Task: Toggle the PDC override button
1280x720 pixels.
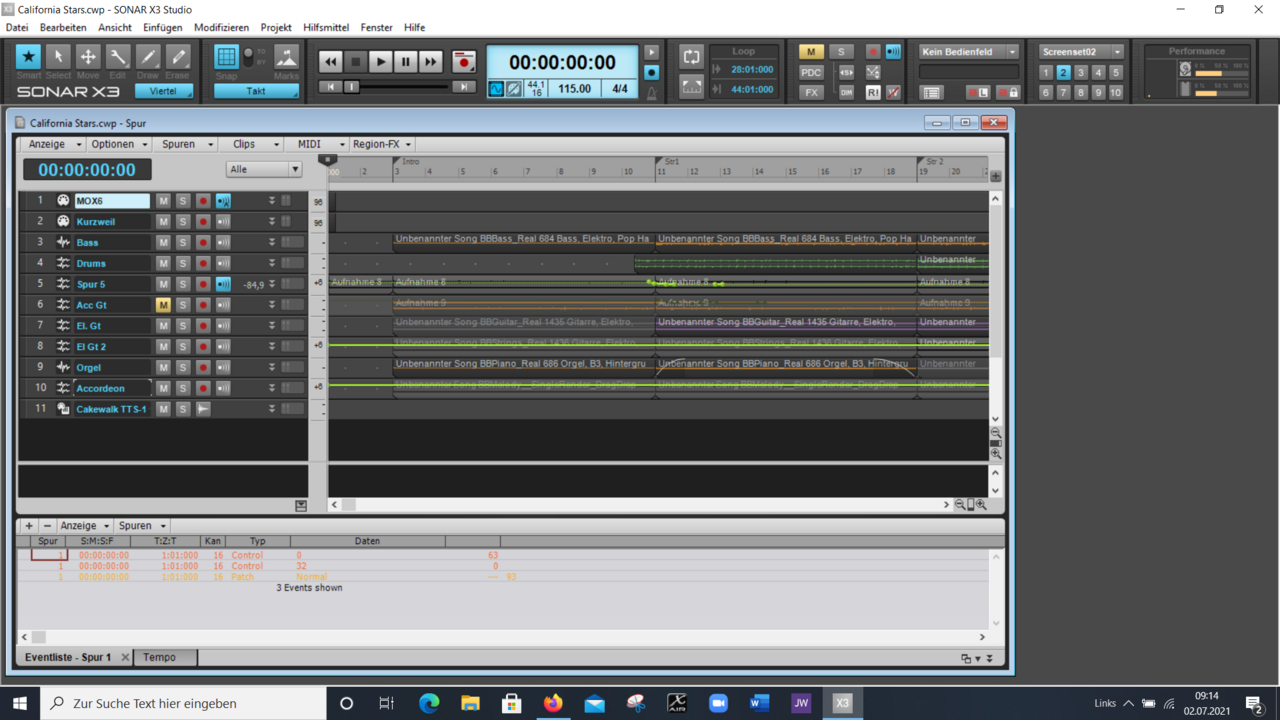Action: 811,72
